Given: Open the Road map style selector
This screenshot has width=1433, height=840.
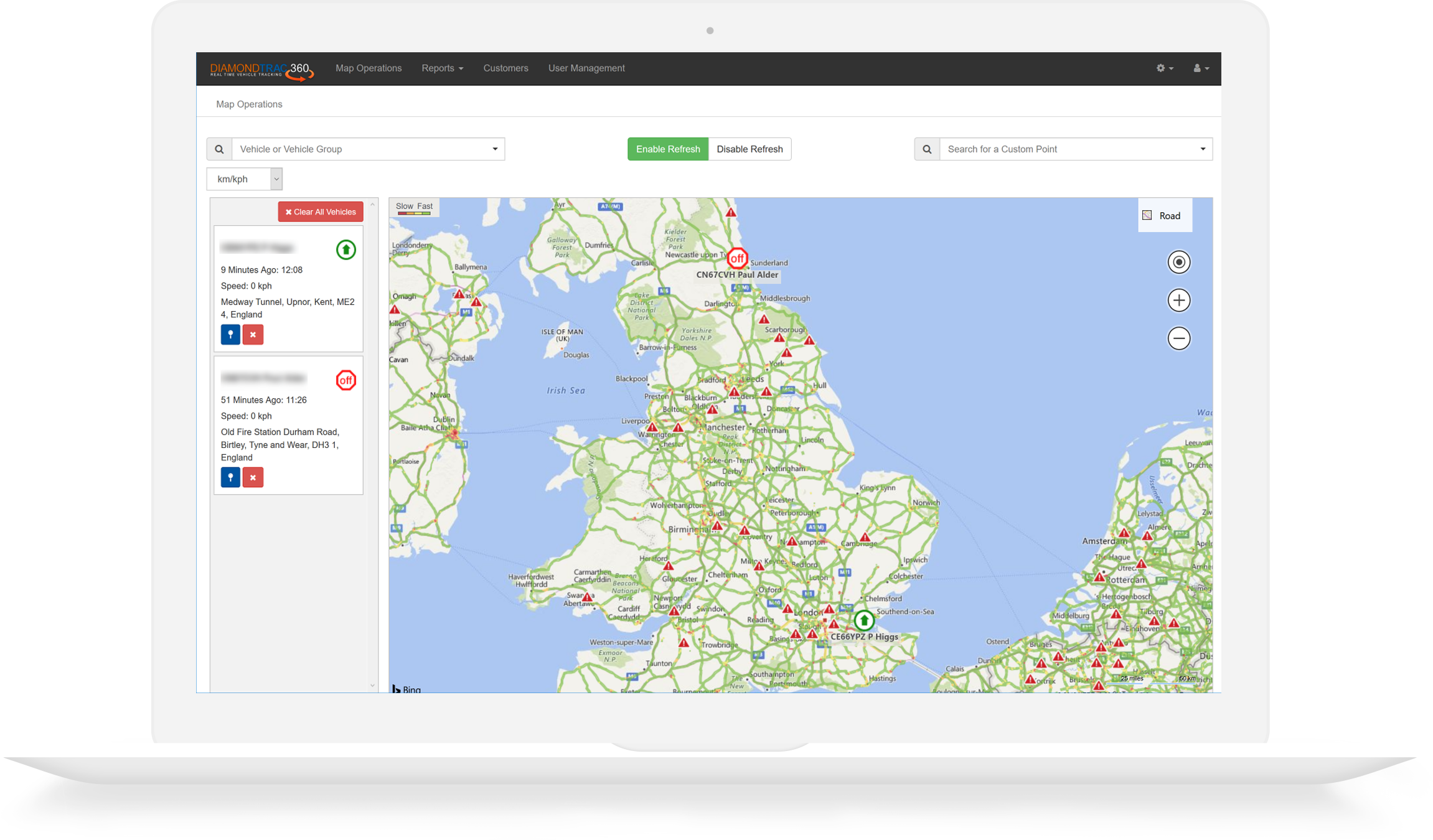Looking at the screenshot, I should pyautogui.click(x=1165, y=215).
